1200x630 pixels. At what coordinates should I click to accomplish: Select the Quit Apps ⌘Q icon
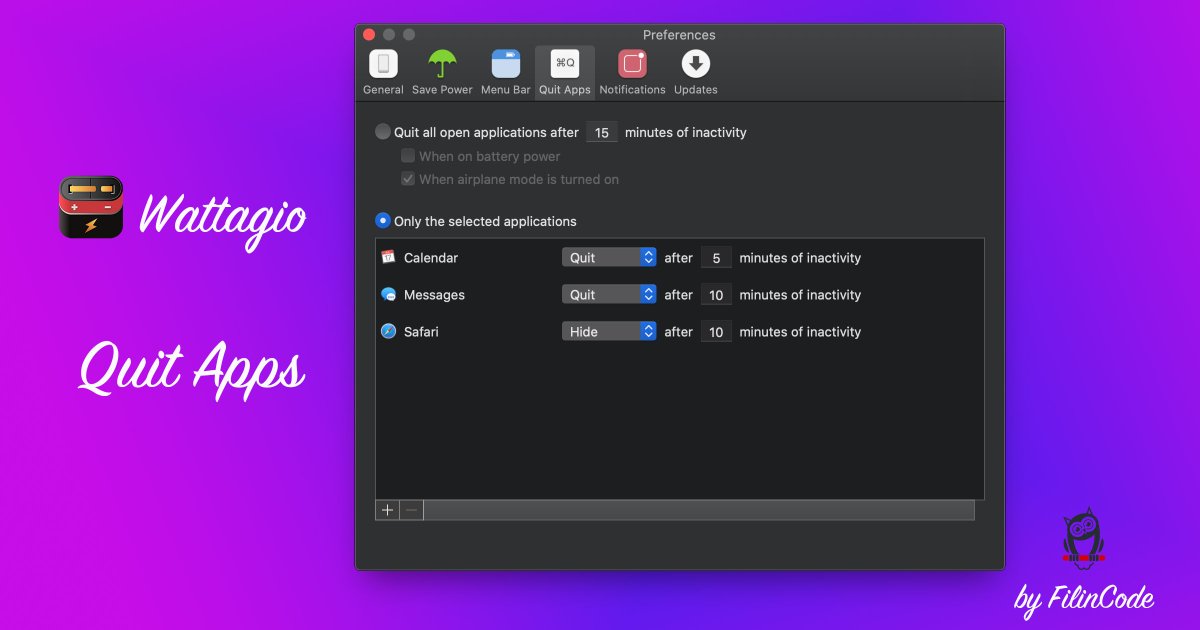pyautogui.click(x=565, y=63)
